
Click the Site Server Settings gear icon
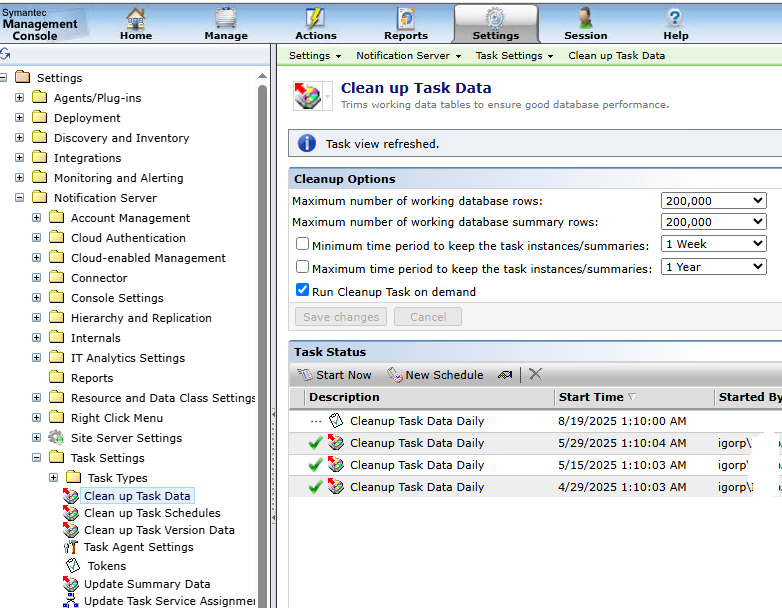click(56, 437)
